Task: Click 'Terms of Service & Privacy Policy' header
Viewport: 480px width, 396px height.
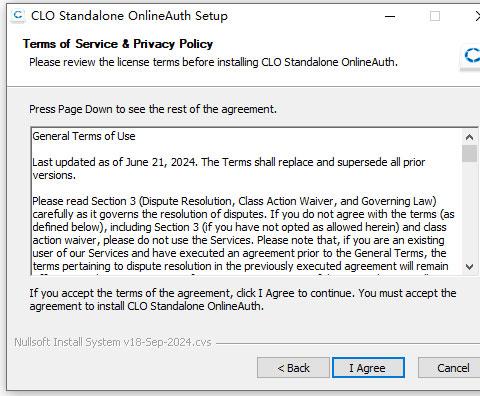Action: click(x=118, y=44)
